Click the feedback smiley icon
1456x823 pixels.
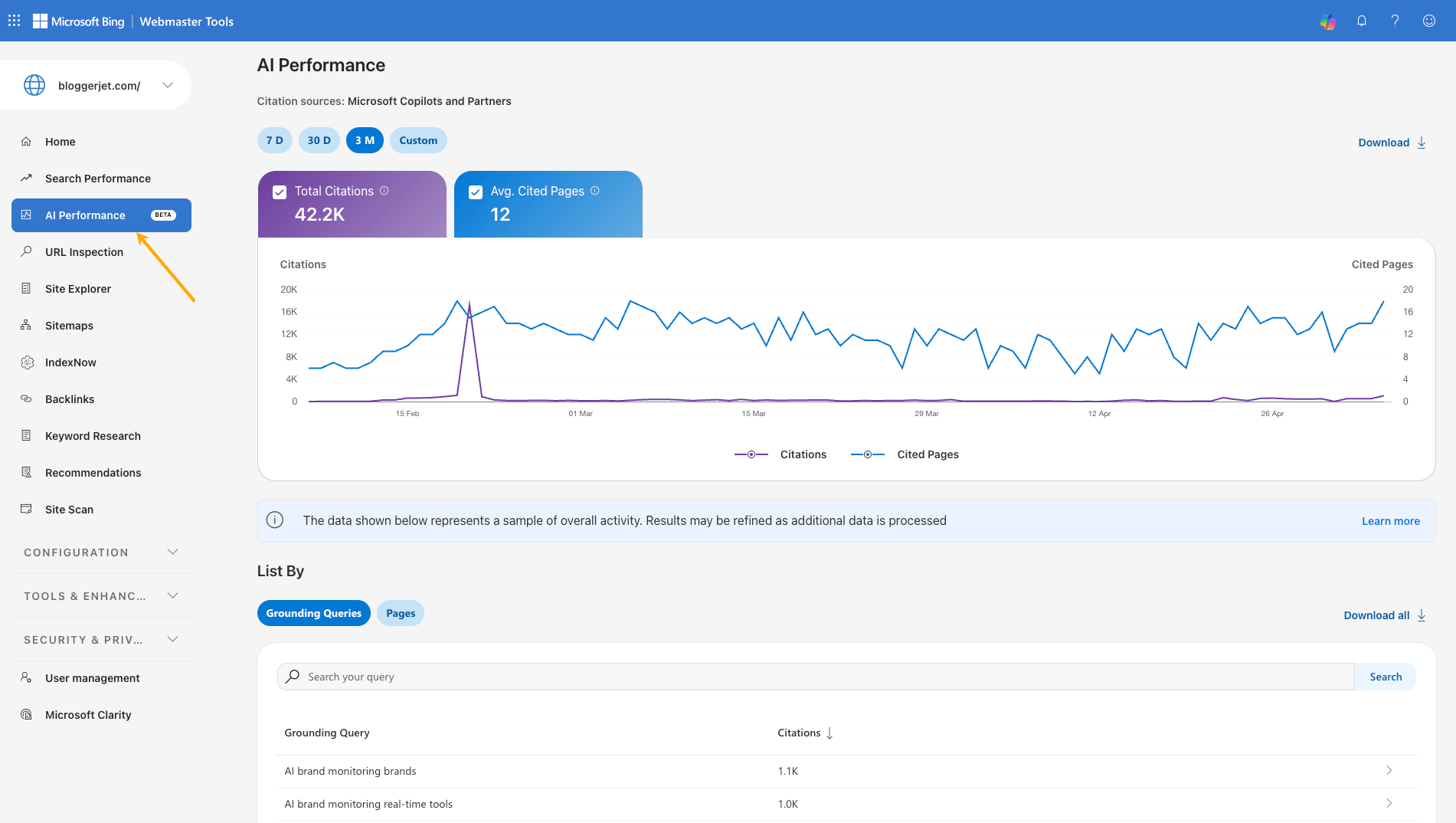click(x=1429, y=21)
